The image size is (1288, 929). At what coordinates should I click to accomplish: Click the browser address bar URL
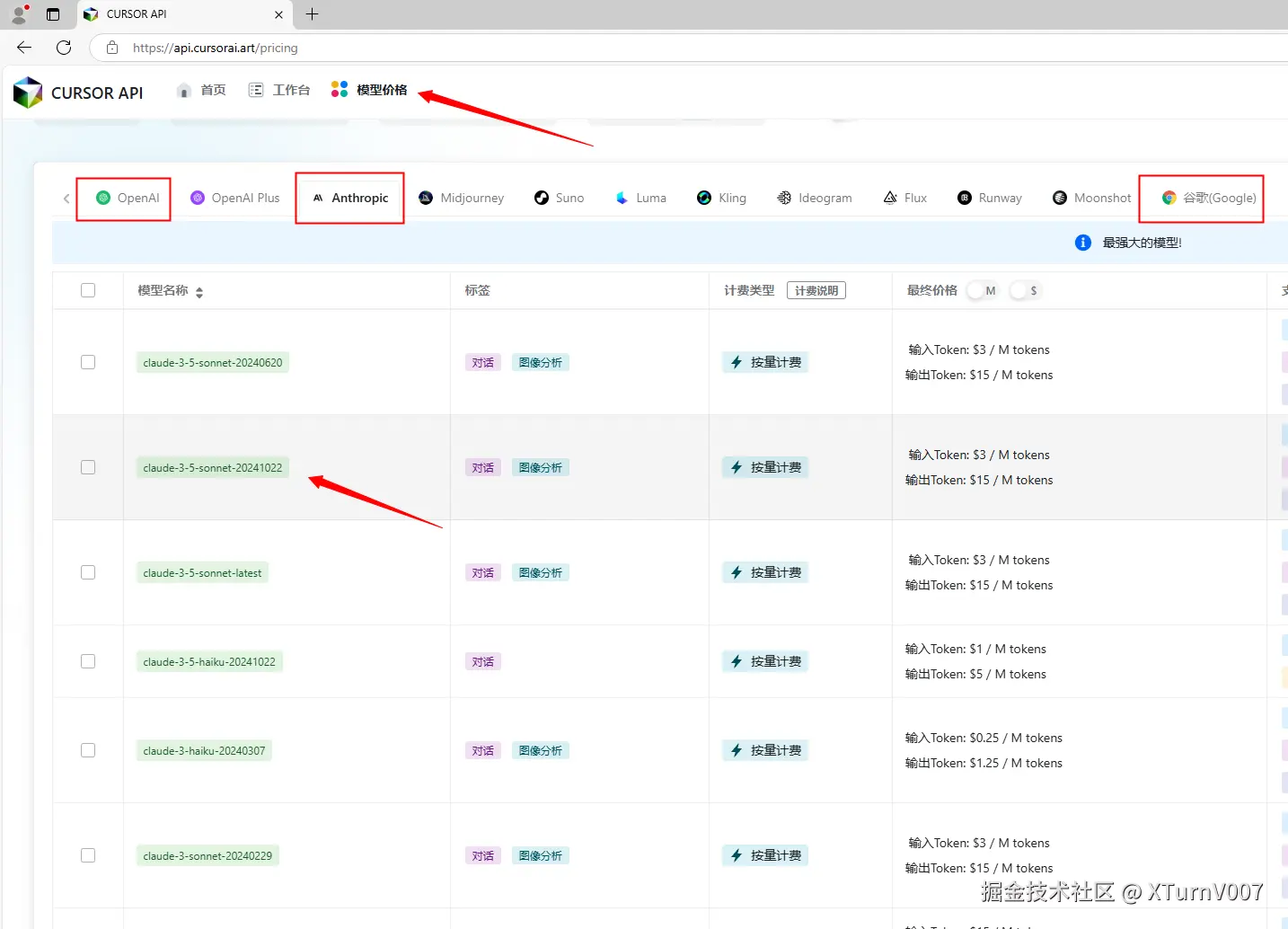[x=216, y=48]
